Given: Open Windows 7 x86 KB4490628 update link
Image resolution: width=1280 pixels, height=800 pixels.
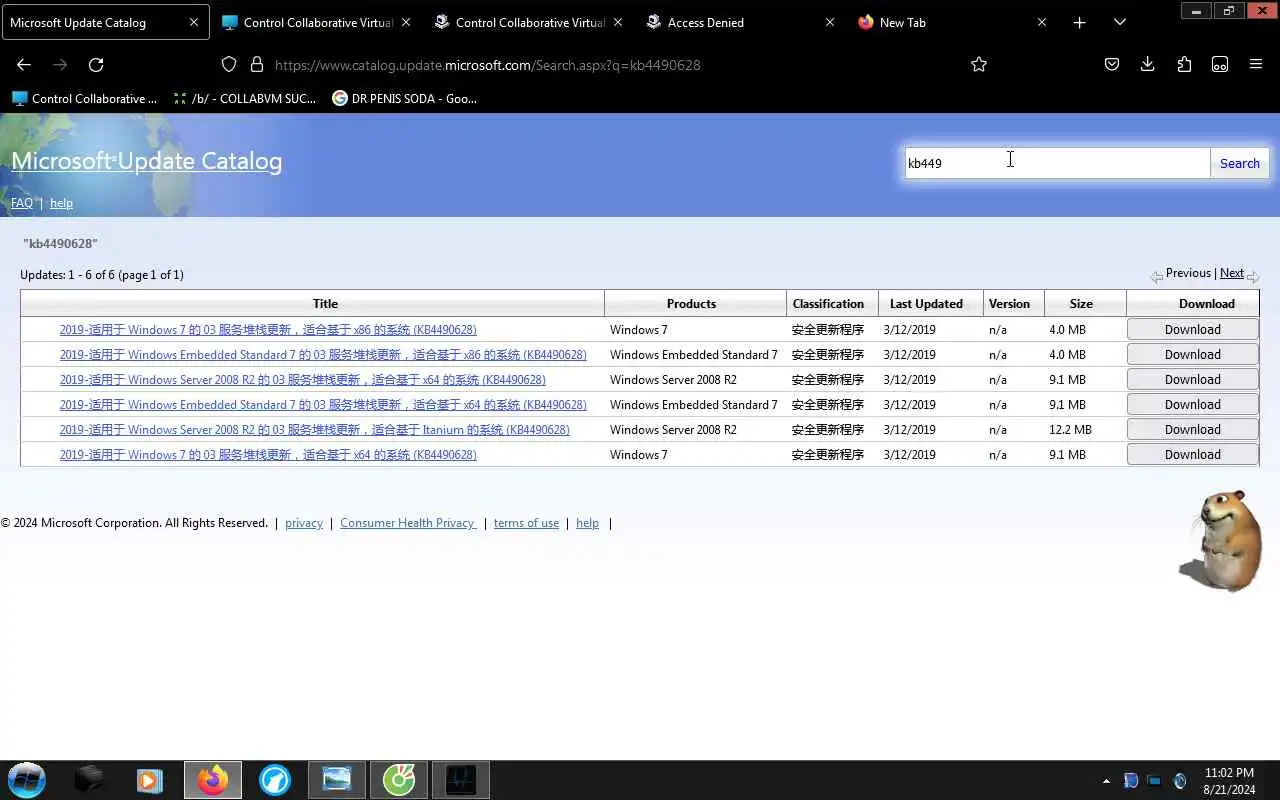Looking at the screenshot, I should point(268,330).
